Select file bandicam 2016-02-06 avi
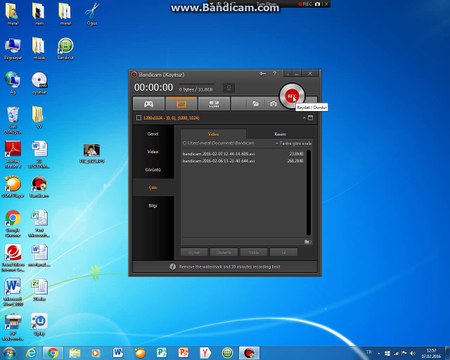Viewport: 450px width, 360px height. point(243,161)
